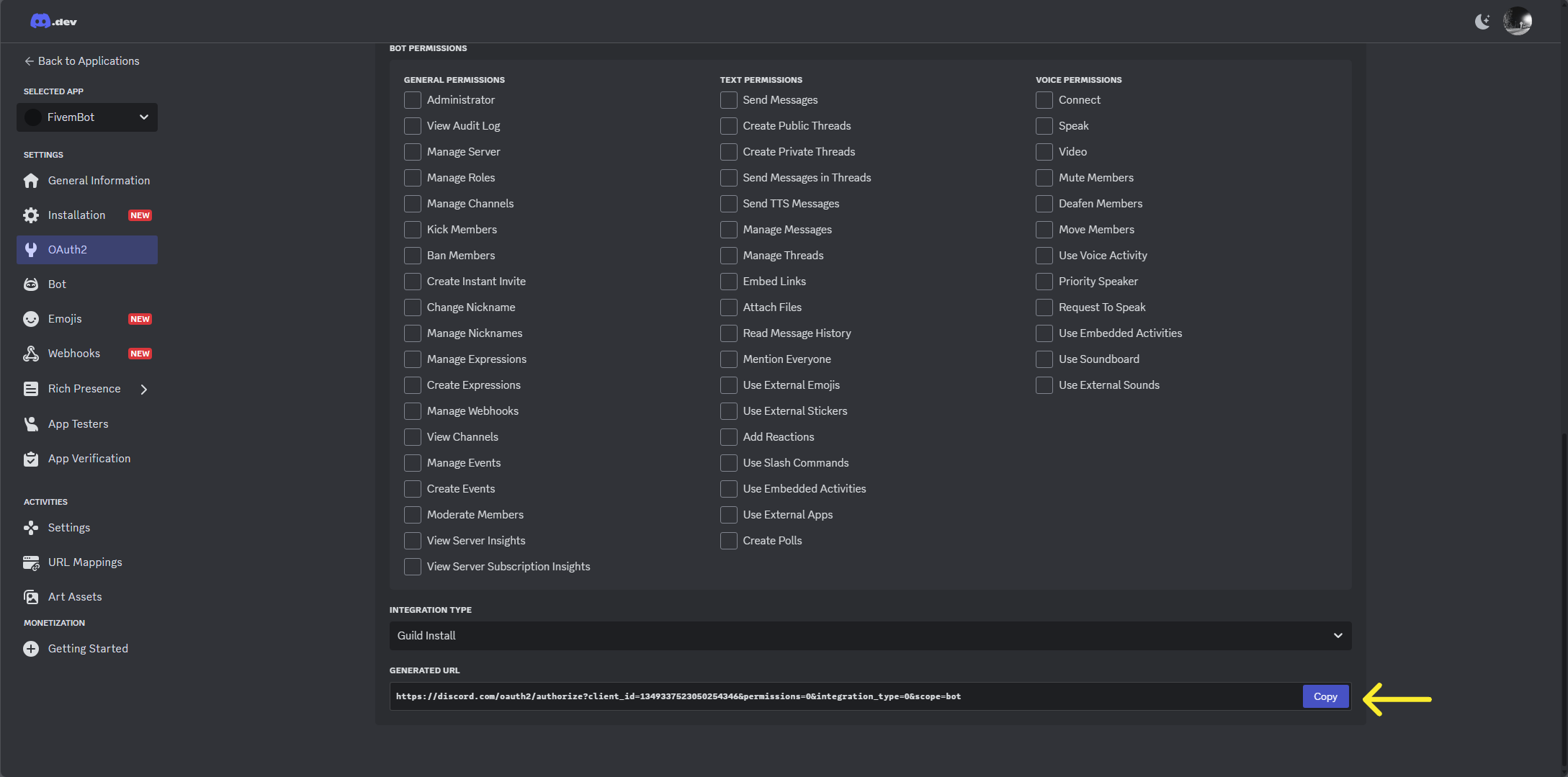Viewport: 1568px width, 777px height.
Task: Copy the generated OAuth2 URL
Action: pyautogui.click(x=1325, y=696)
